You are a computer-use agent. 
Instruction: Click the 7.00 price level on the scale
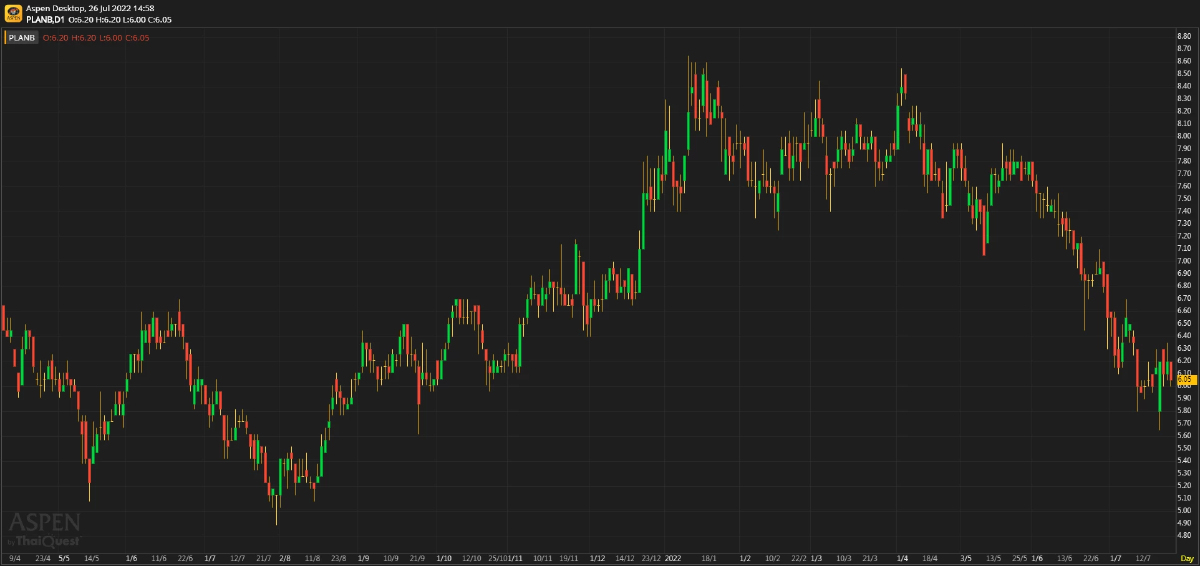point(1185,261)
